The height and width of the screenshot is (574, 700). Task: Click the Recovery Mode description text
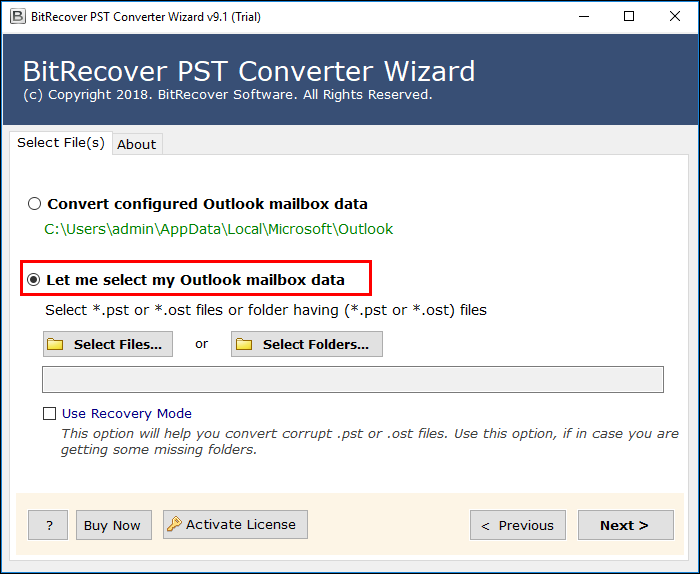point(370,441)
